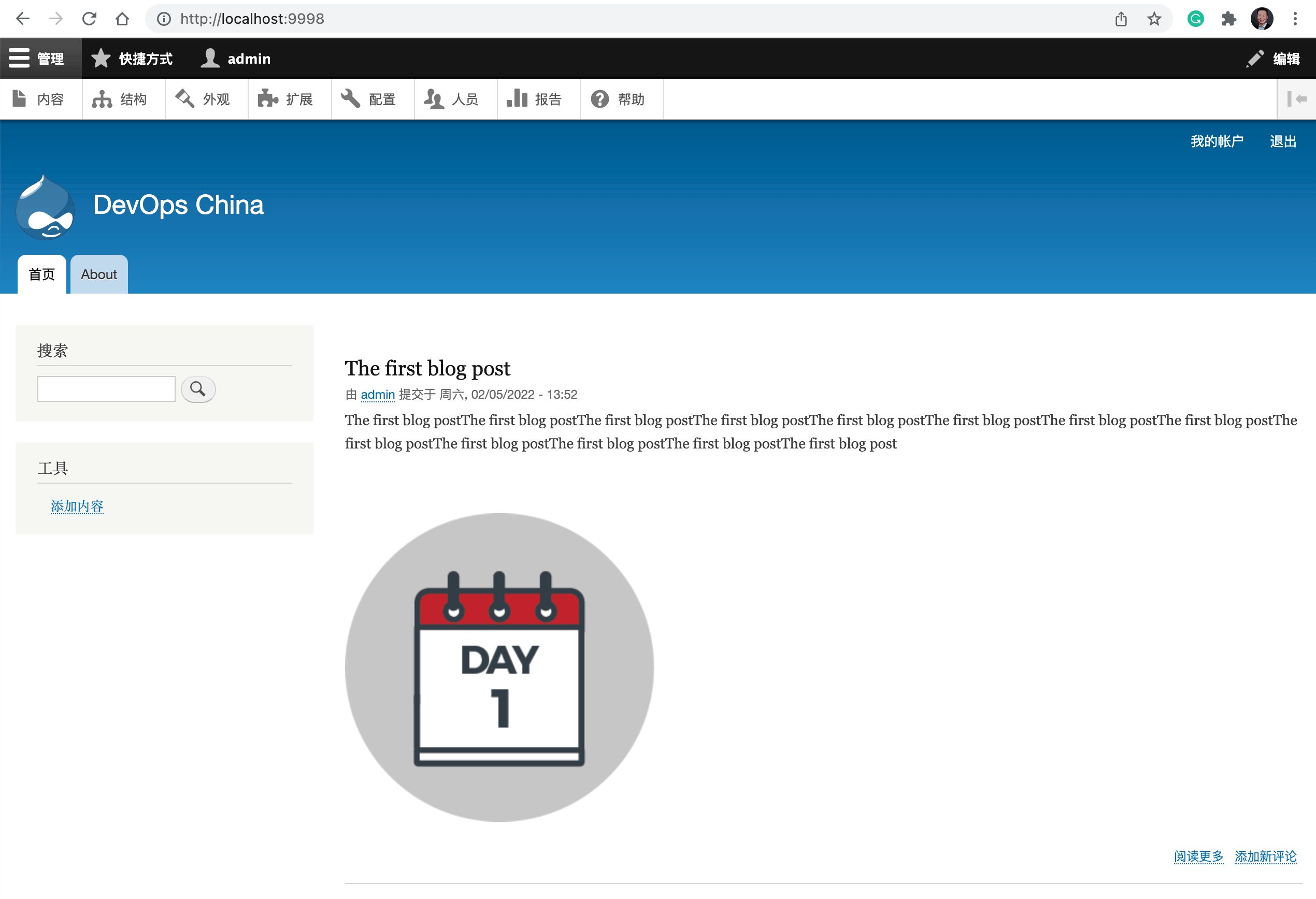Open the 报告 (Reports) admin section
1316x899 pixels.
(538, 98)
